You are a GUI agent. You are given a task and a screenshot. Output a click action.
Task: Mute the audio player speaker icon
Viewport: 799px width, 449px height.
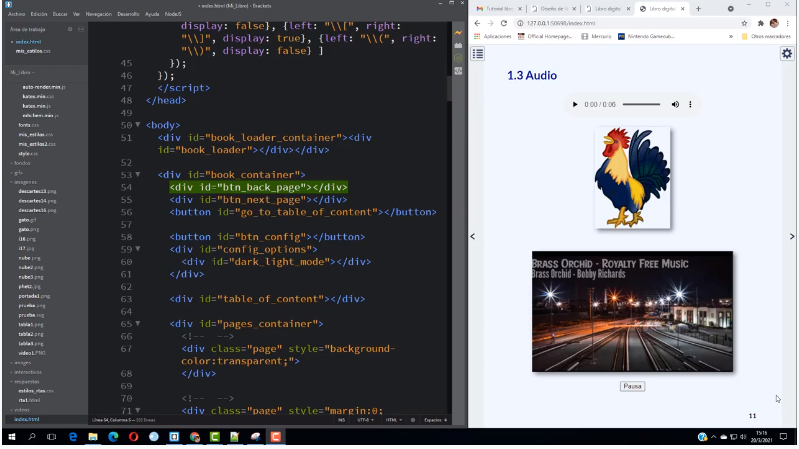[675, 104]
